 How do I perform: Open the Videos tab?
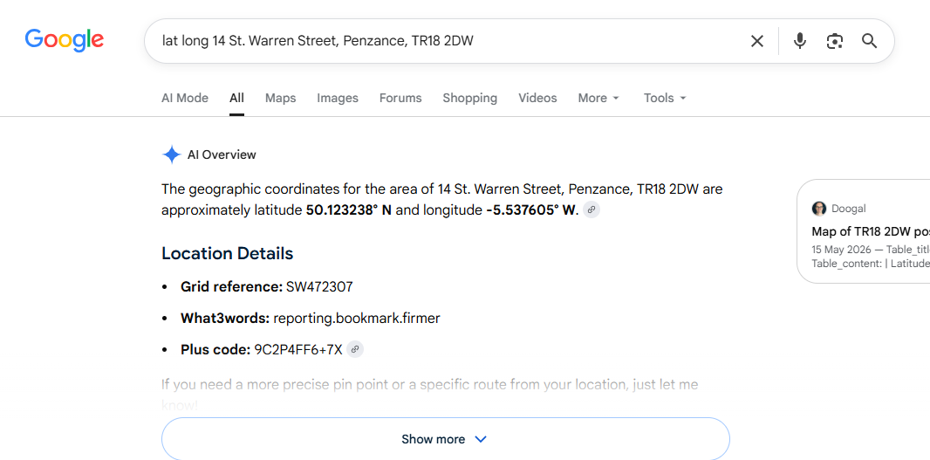click(537, 98)
